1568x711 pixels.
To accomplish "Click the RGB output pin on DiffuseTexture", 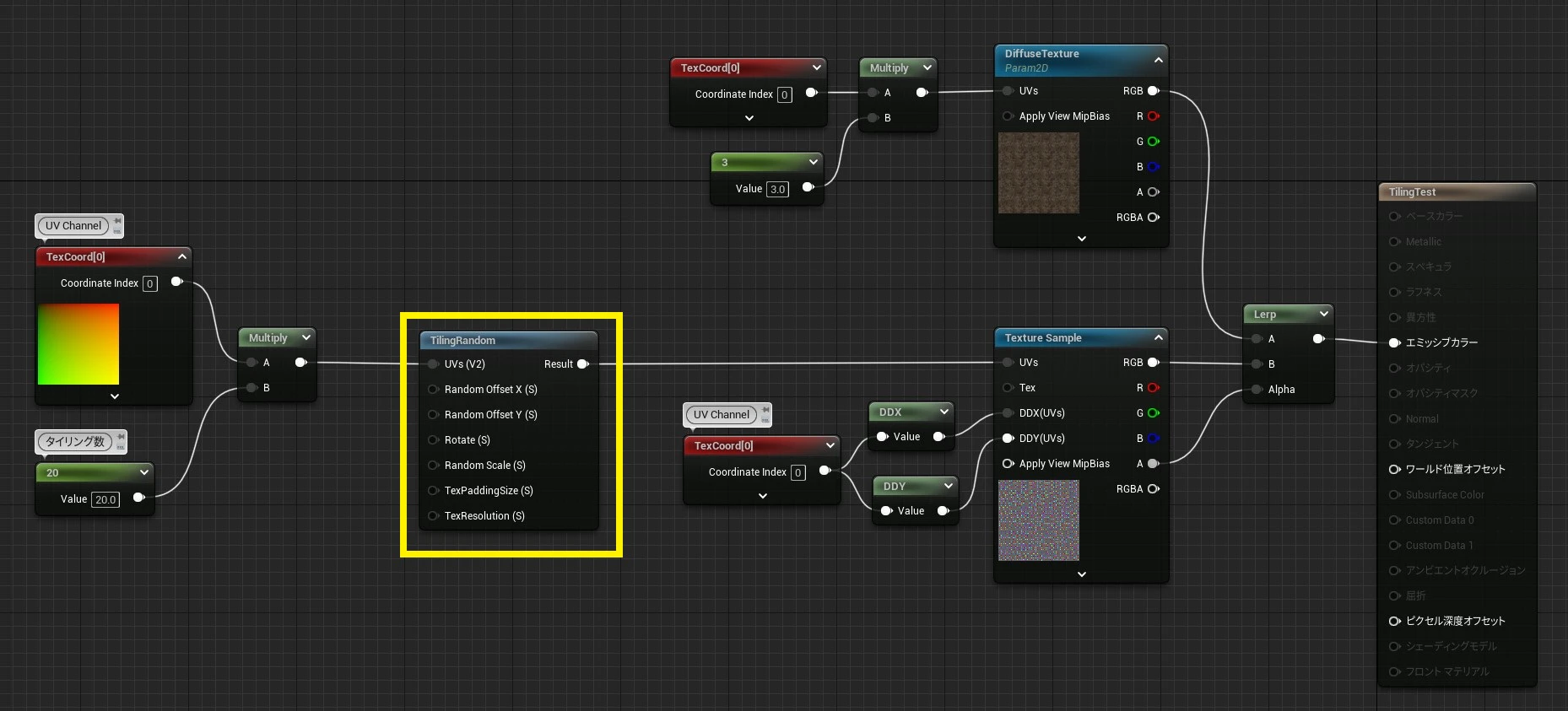I will [x=1154, y=91].
